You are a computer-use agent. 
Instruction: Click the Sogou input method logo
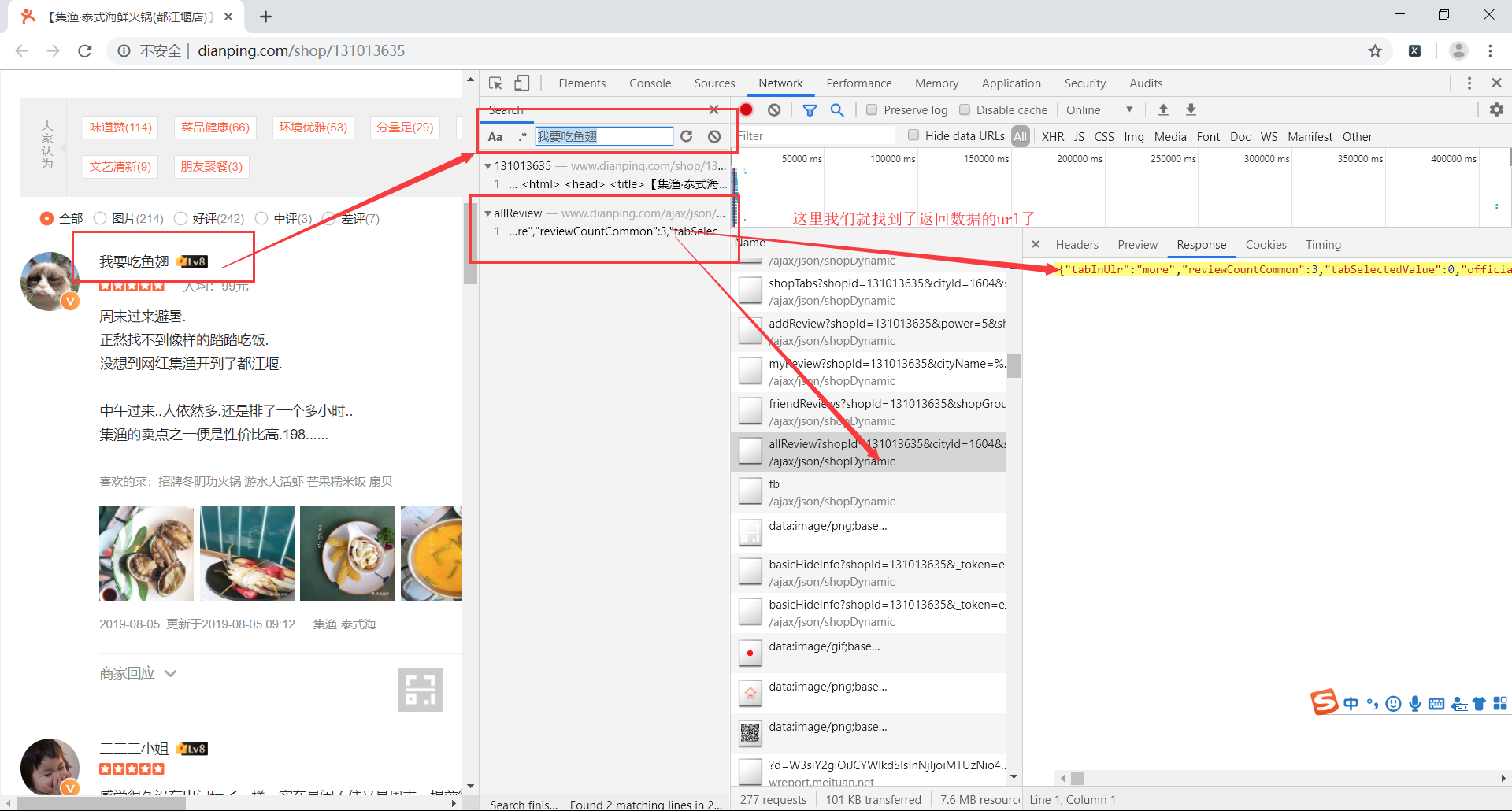pyautogui.click(x=1325, y=702)
